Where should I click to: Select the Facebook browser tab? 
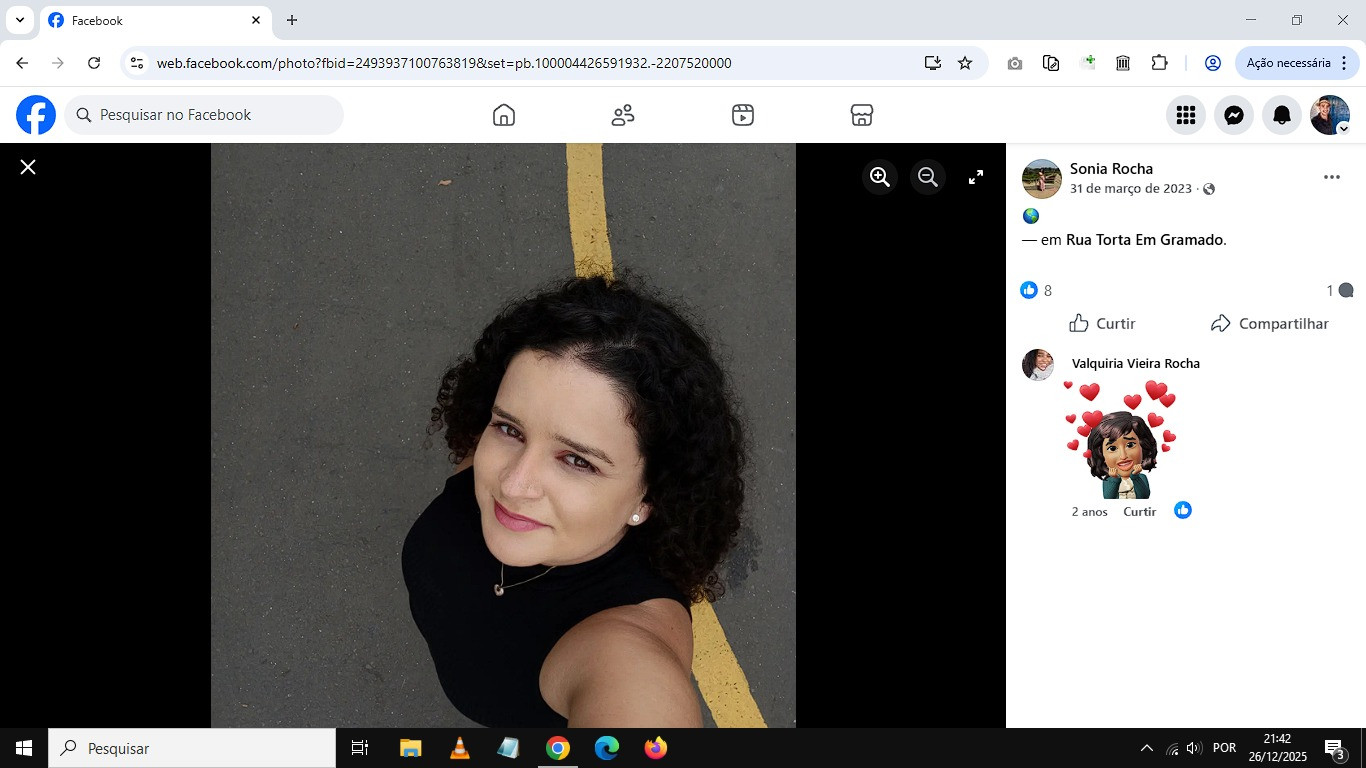click(x=150, y=20)
